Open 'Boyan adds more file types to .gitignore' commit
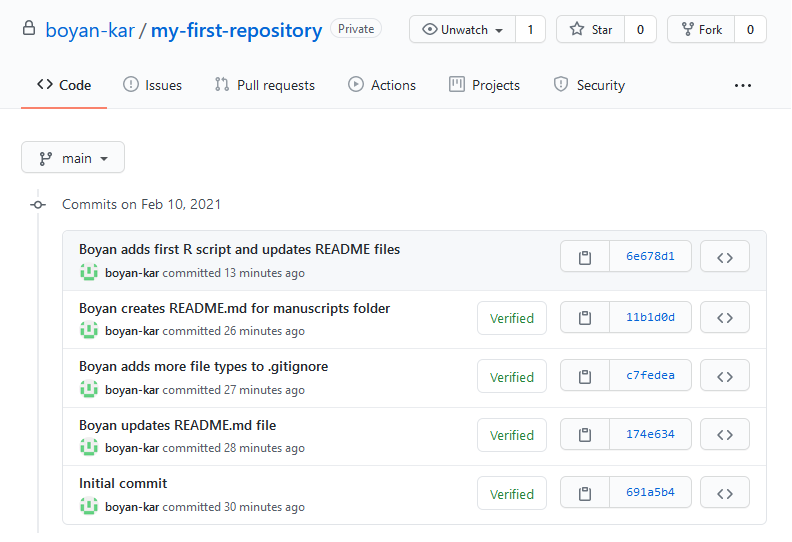The width and height of the screenshot is (792, 542). click(x=204, y=367)
